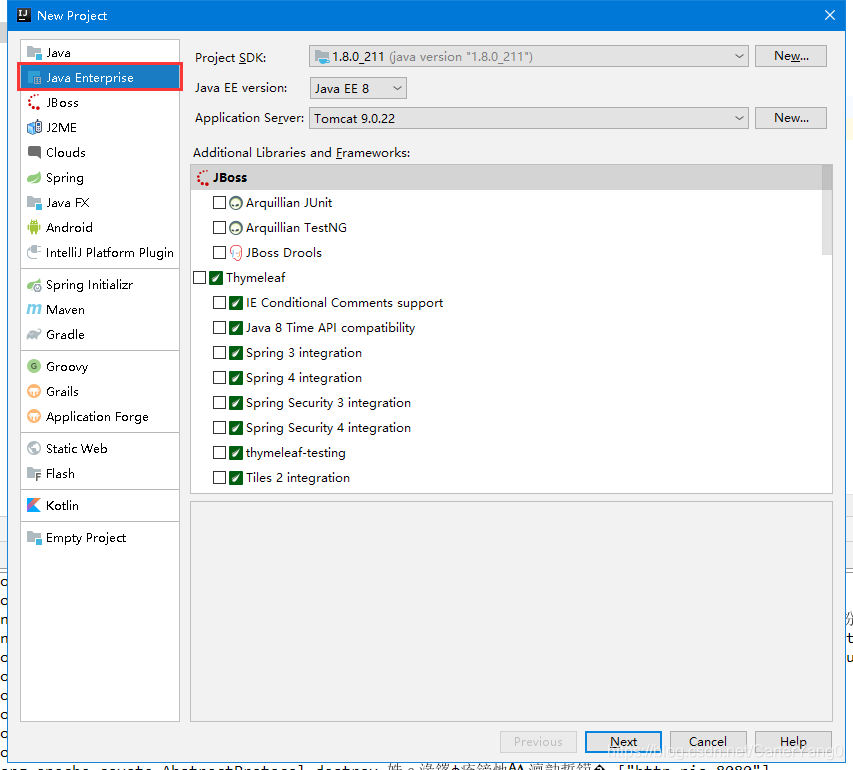
Task: Click New button beside Application Server
Action: 791,118
